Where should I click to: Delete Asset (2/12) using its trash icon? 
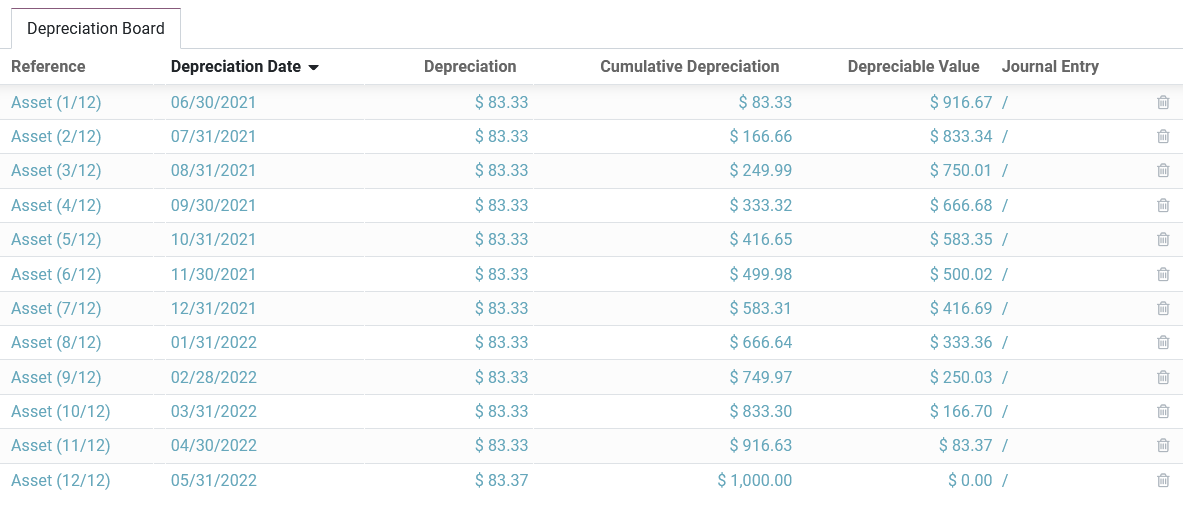[x=1163, y=136]
